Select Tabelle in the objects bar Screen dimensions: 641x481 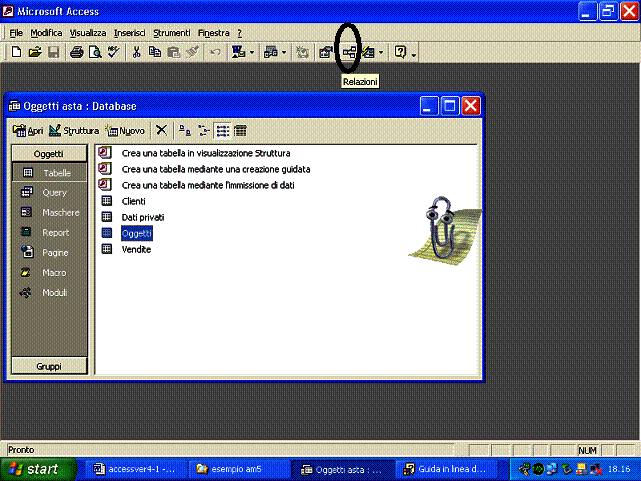49,173
